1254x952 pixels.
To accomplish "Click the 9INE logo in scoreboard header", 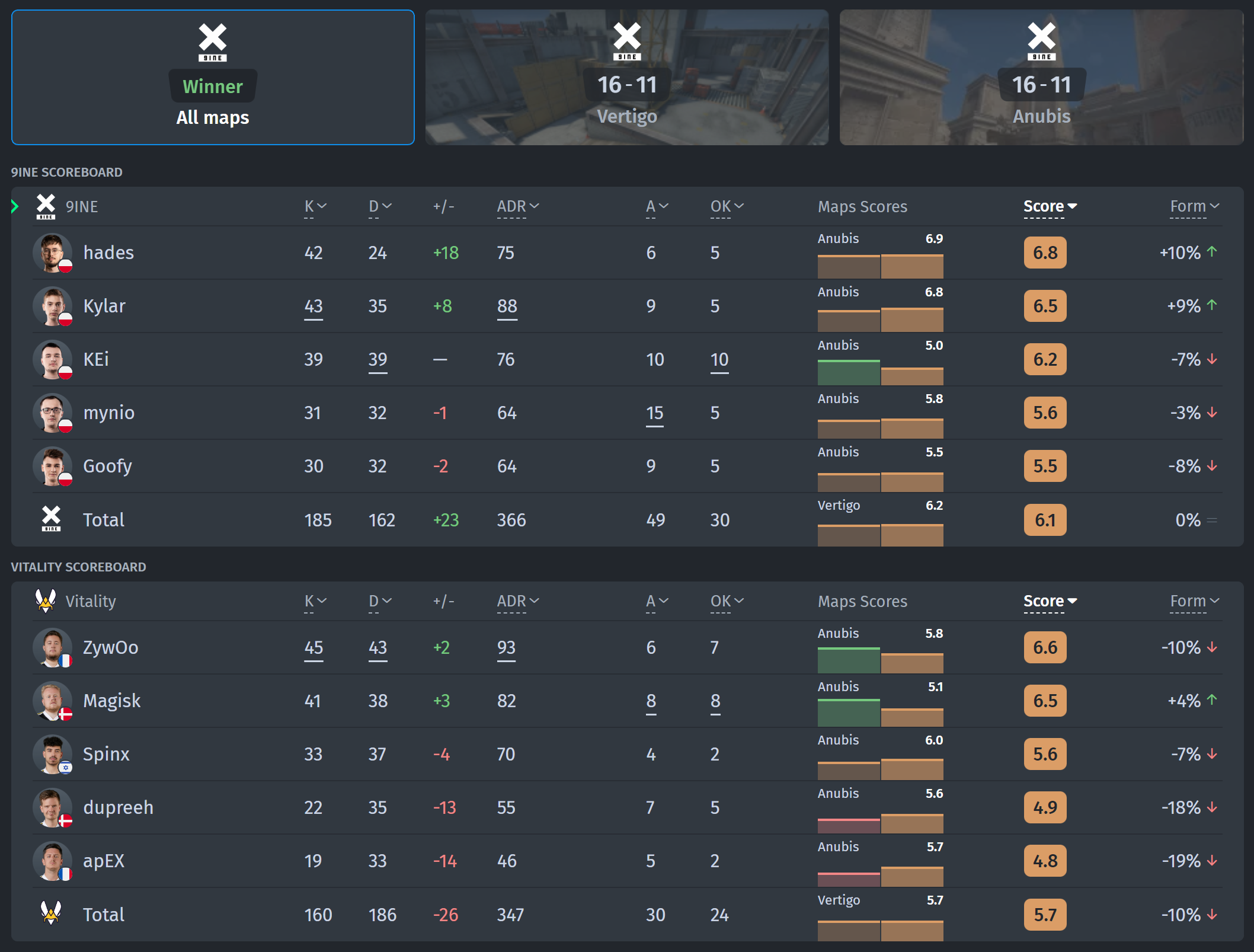I will coord(46,206).
